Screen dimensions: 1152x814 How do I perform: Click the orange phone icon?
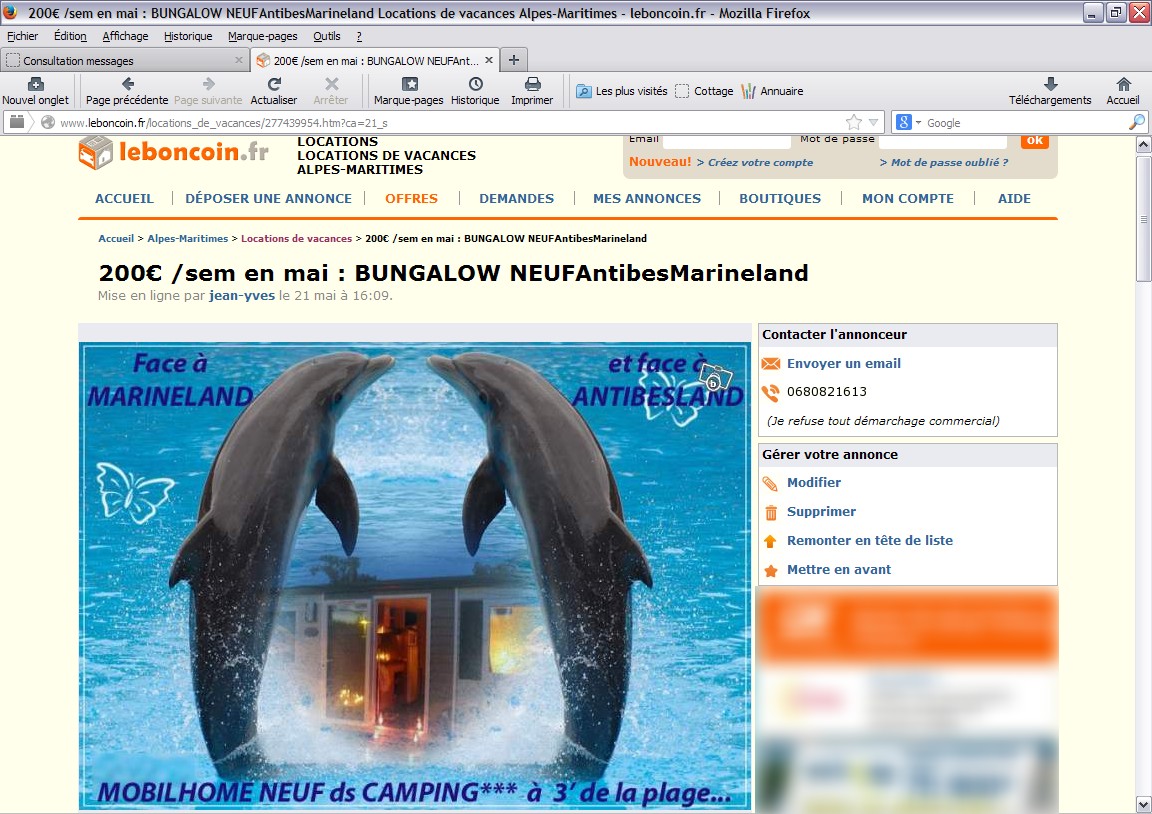tap(771, 393)
